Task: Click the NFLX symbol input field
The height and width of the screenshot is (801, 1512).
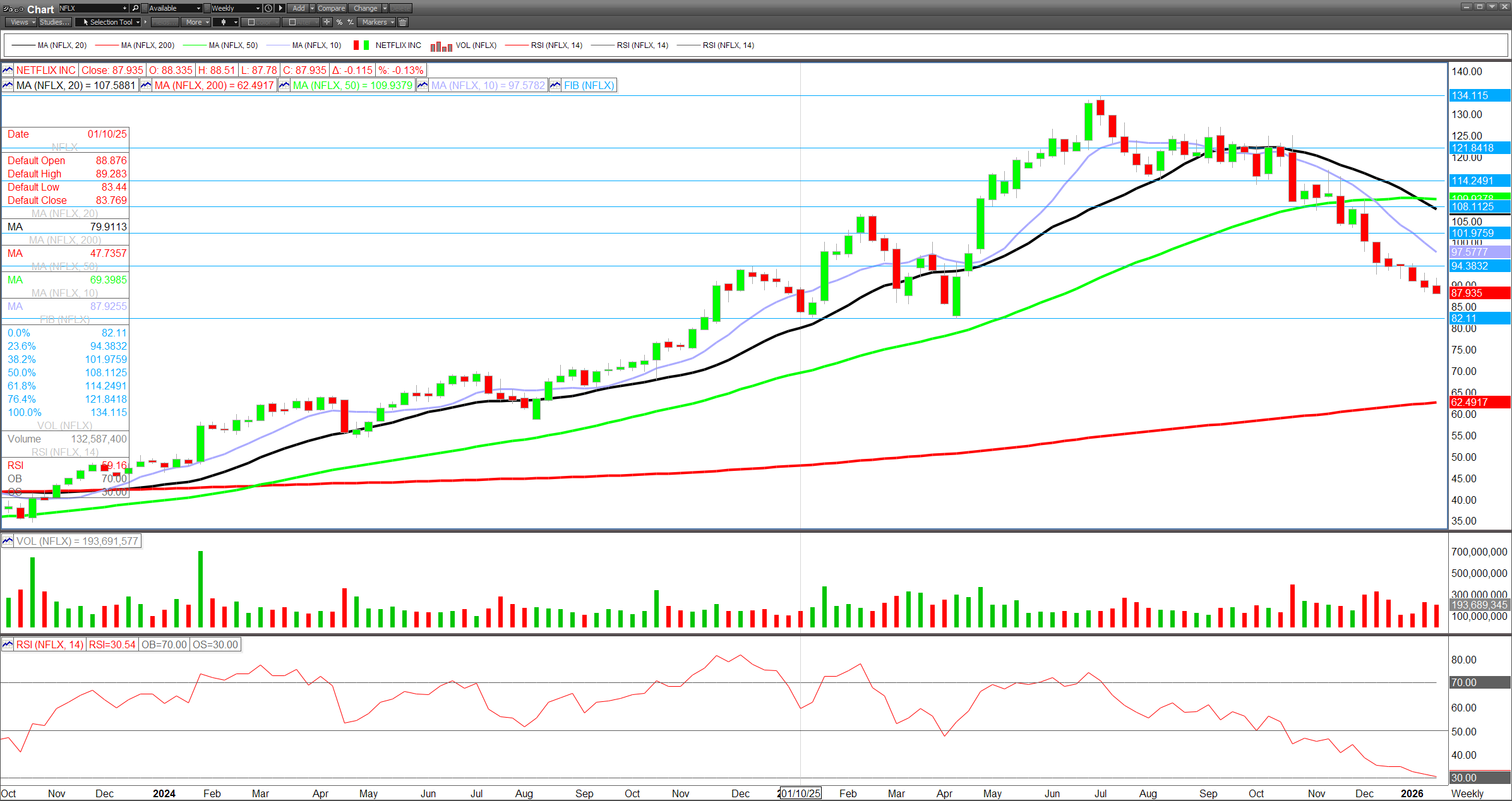Action: tap(90, 8)
